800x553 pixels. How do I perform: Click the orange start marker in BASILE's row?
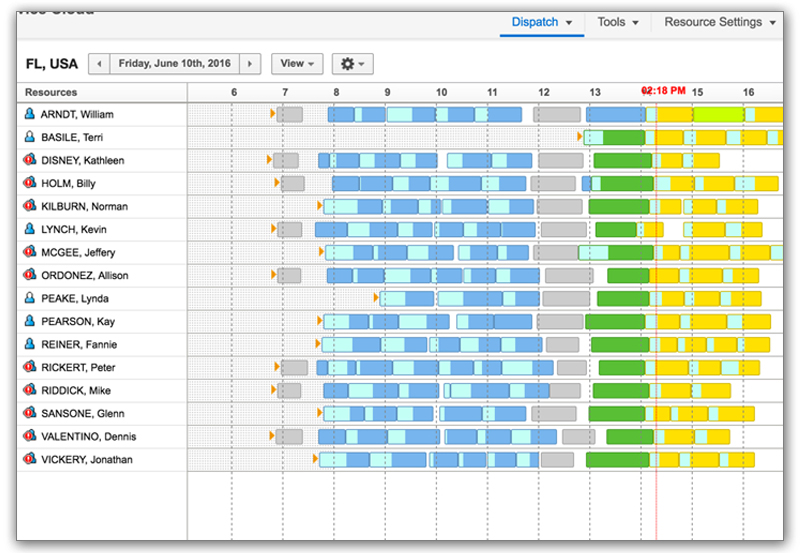579,137
